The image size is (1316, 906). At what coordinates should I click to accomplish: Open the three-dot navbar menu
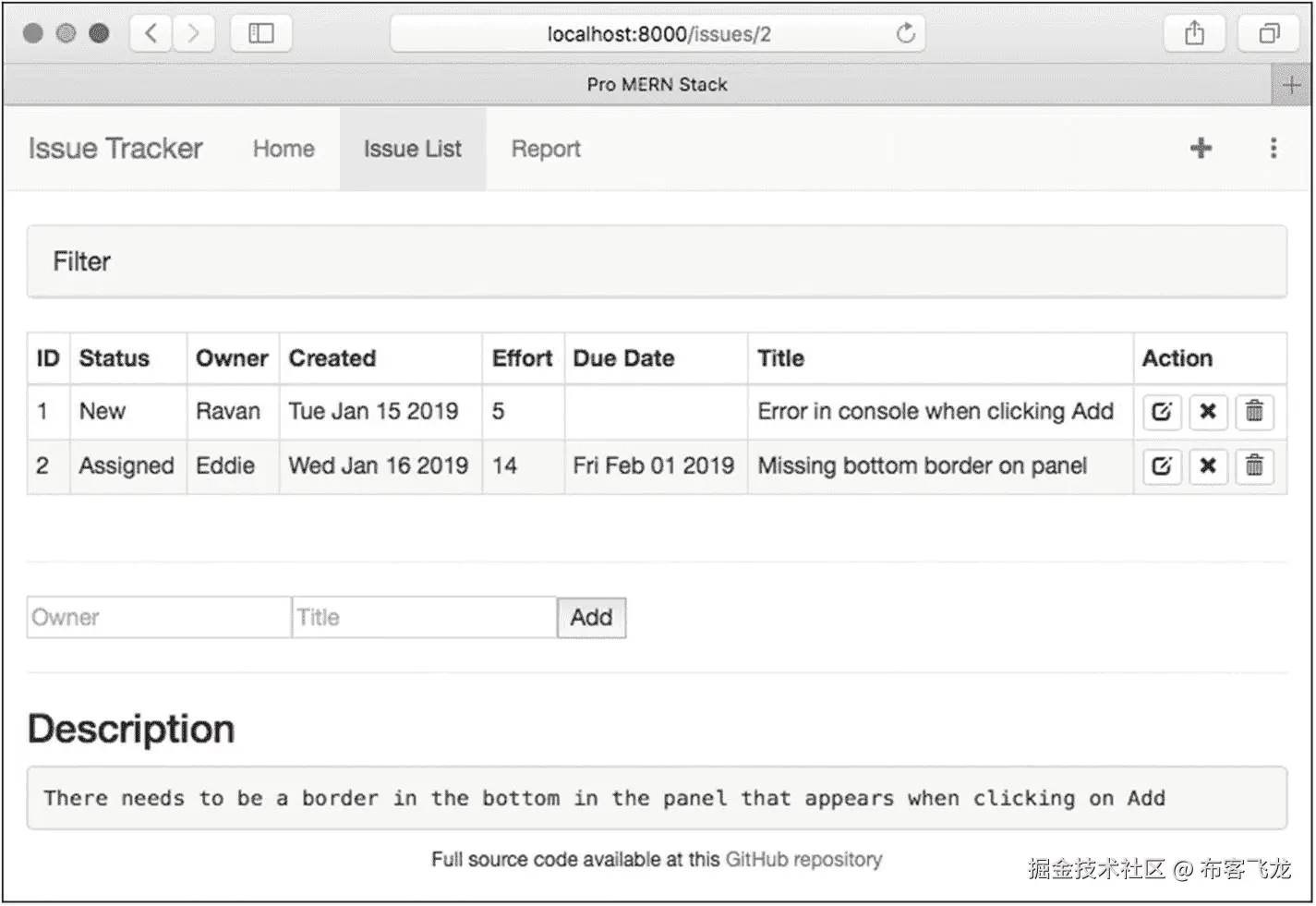tap(1274, 148)
